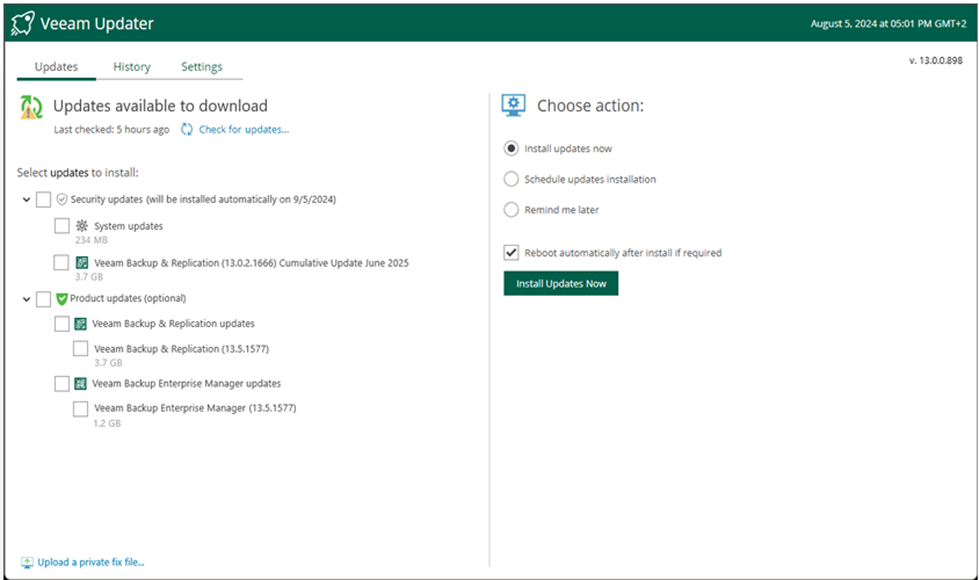Screen dimensions: 979x580
Task: Click the Security updates tree label
Action: click(203, 199)
